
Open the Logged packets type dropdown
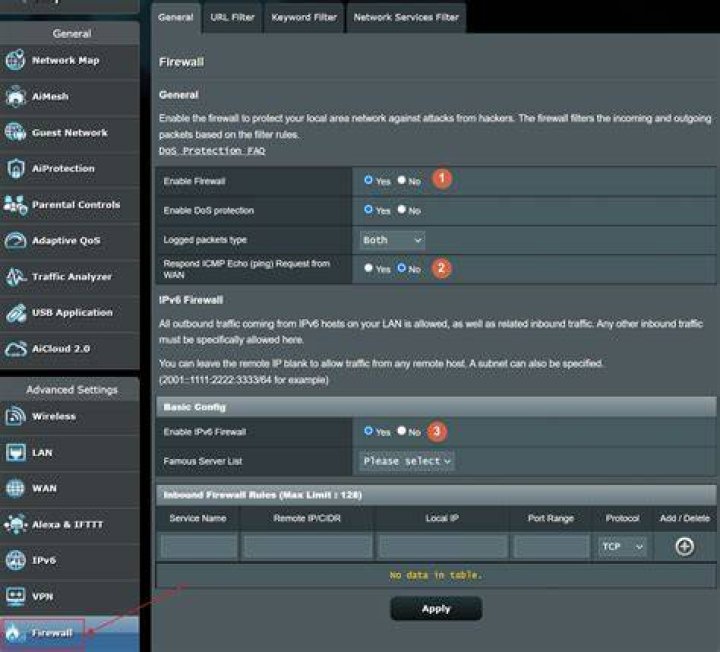392,240
